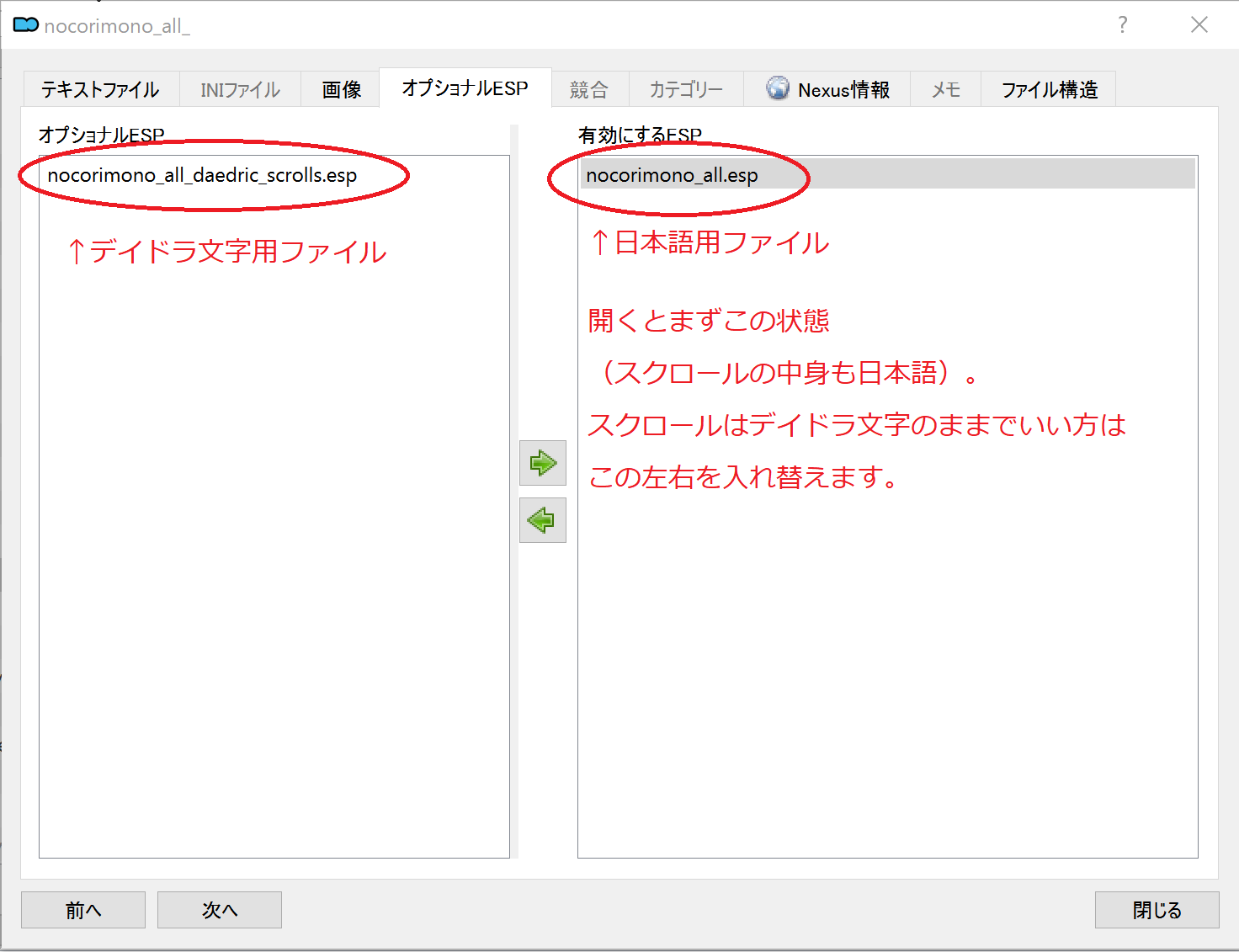Open the カテゴリー tab
The width and height of the screenshot is (1239, 952).
point(686,90)
